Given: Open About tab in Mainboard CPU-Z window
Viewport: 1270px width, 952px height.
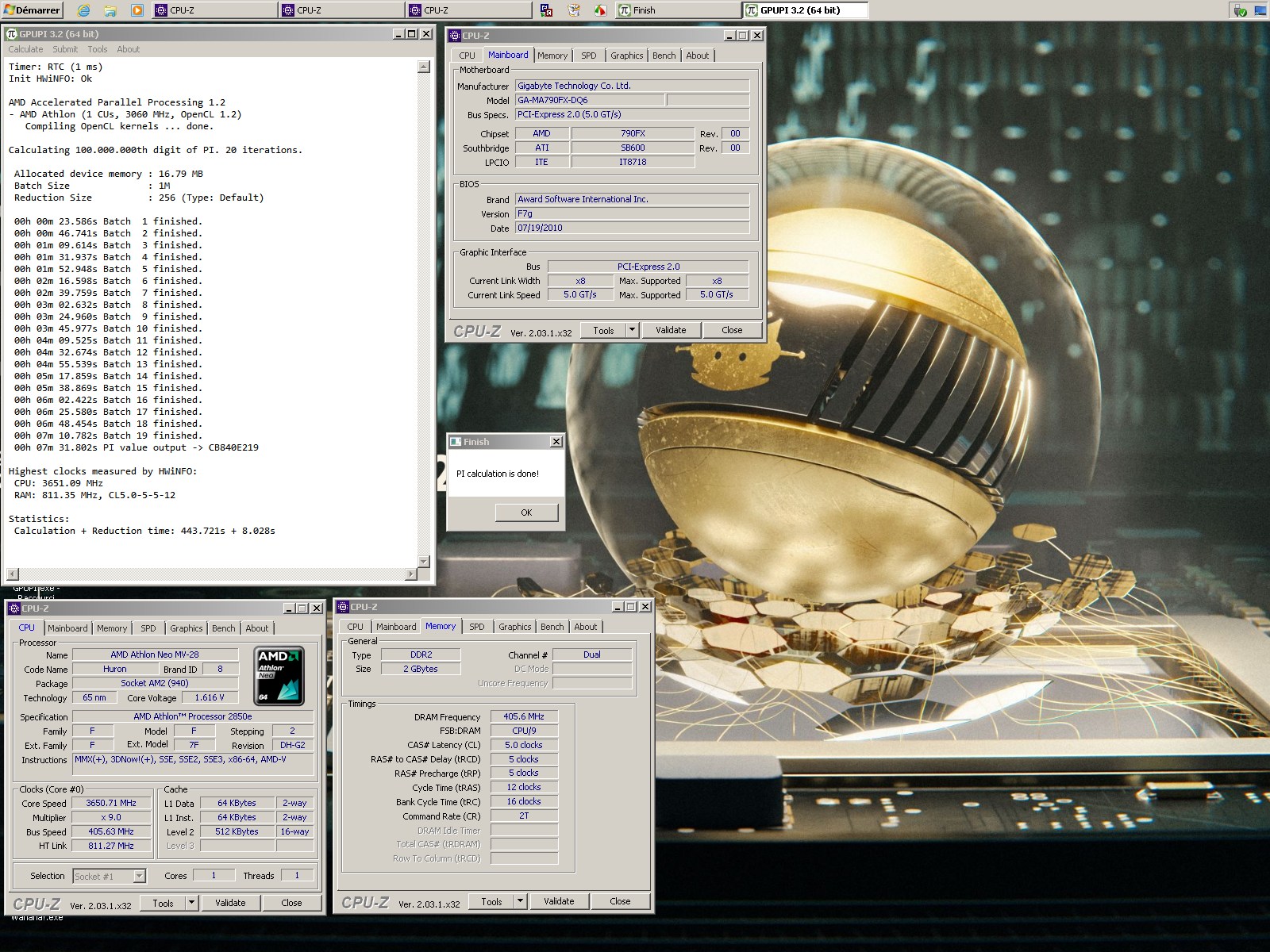Looking at the screenshot, I should click(x=698, y=56).
